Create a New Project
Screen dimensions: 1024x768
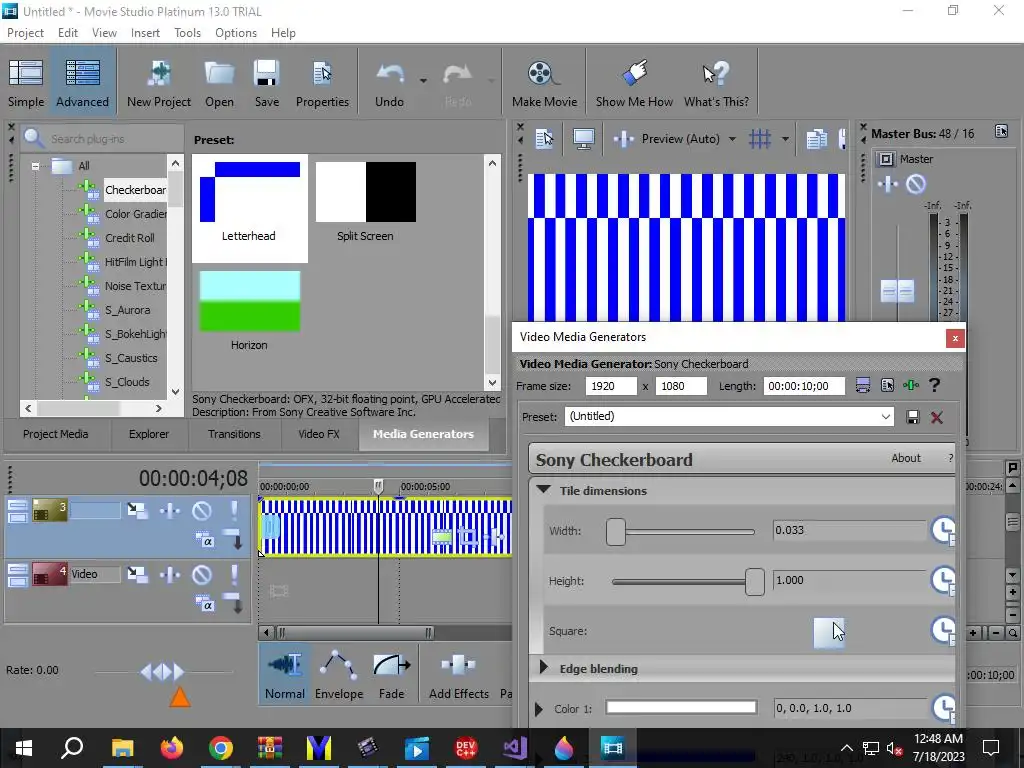coord(159,83)
